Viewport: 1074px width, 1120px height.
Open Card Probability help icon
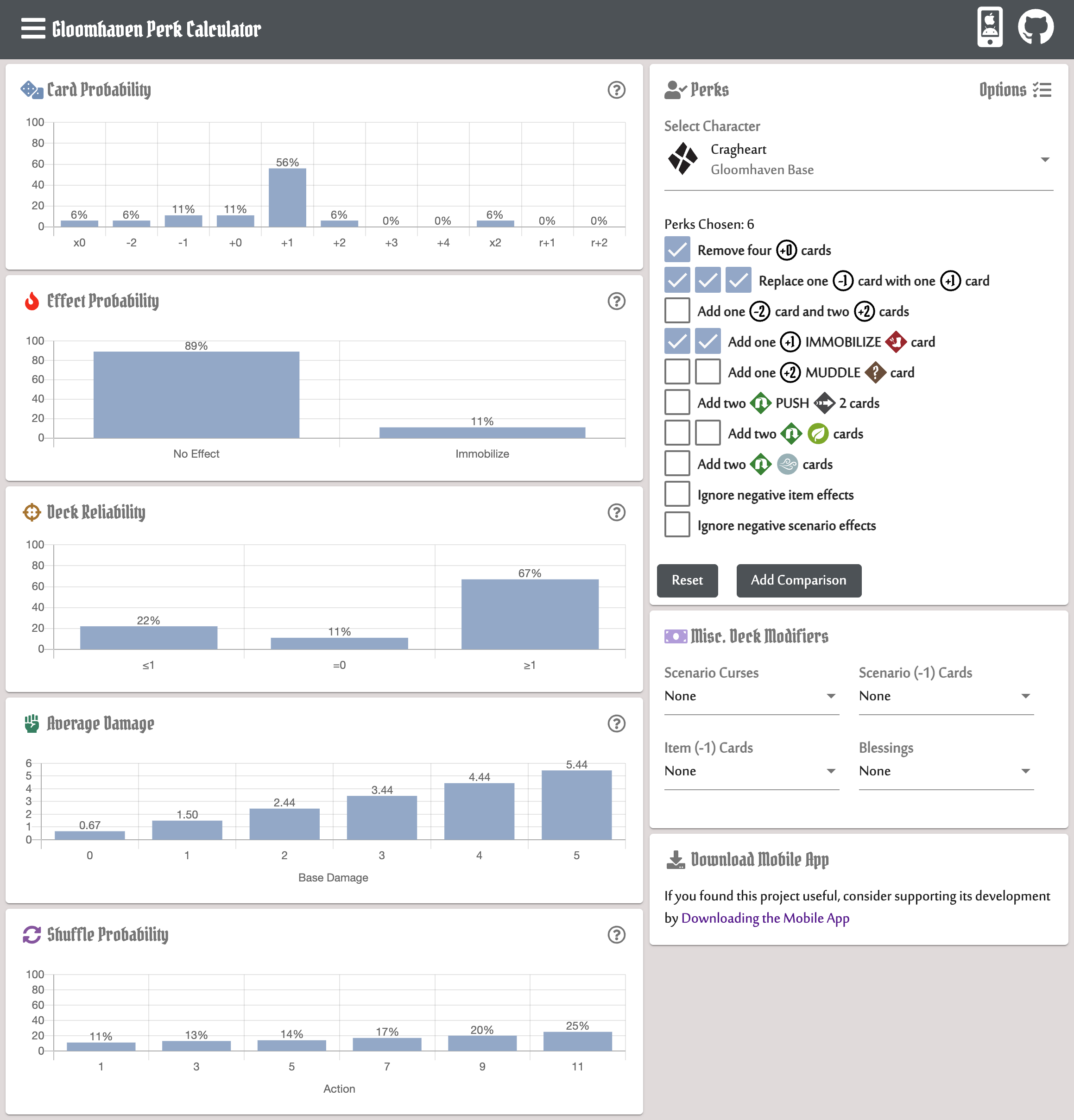(616, 90)
